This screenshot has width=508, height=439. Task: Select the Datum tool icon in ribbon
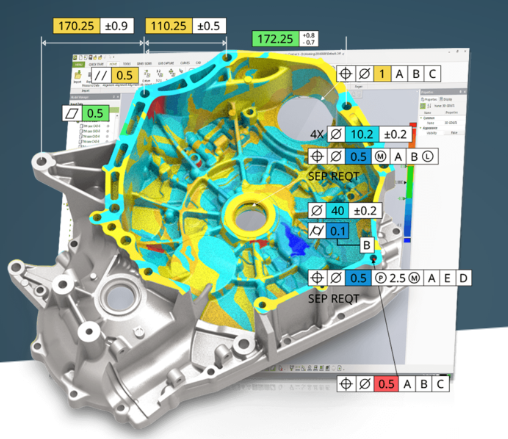pyautogui.click(x=146, y=74)
